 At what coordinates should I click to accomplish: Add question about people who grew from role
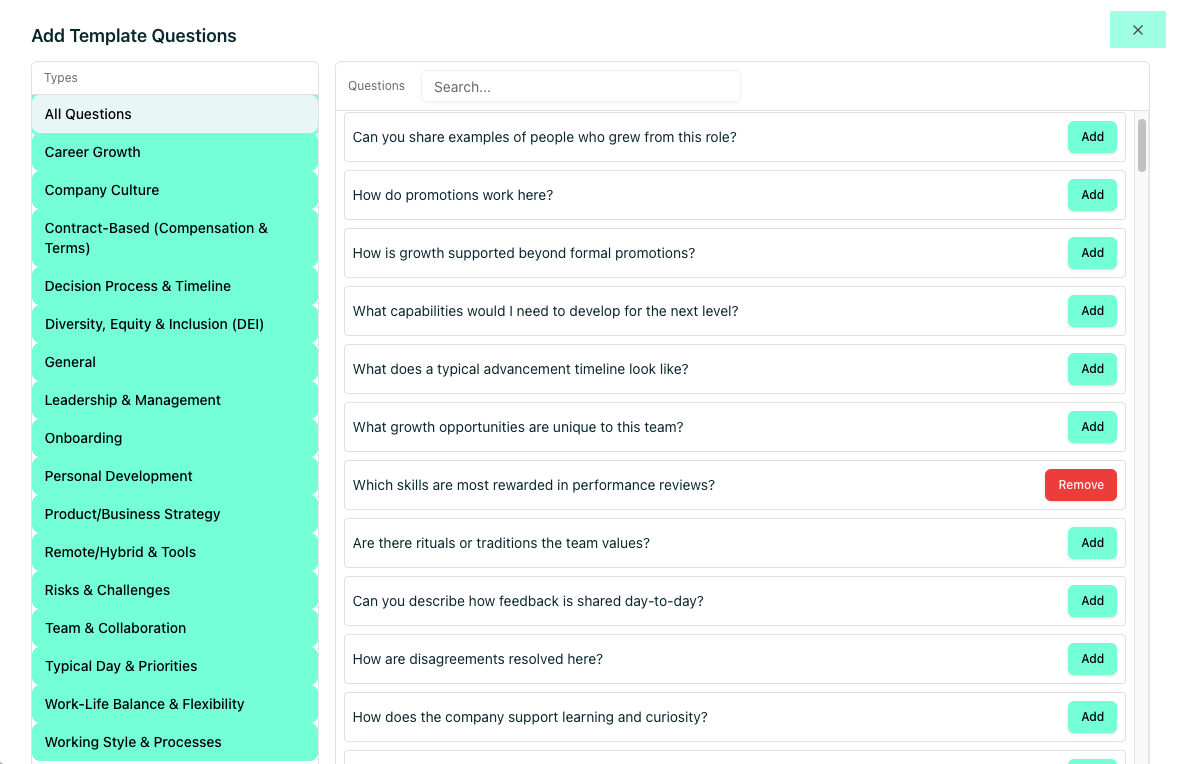point(1092,137)
